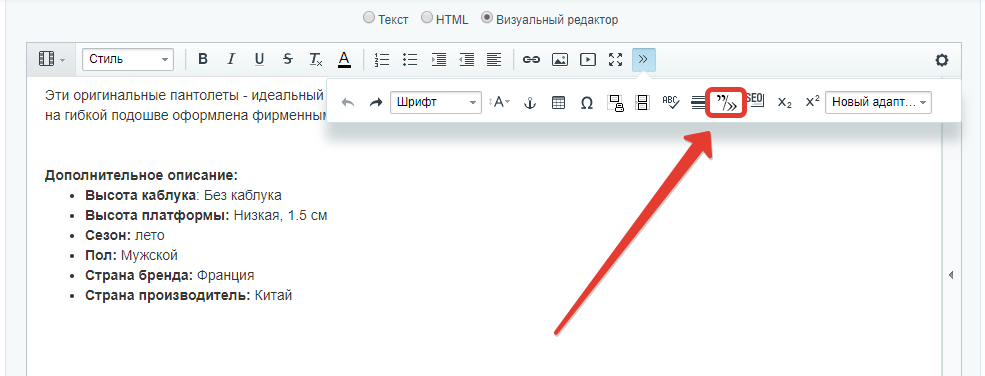Open the Стиль dropdown
This screenshot has width=985, height=376.
(x=128, y=60)
